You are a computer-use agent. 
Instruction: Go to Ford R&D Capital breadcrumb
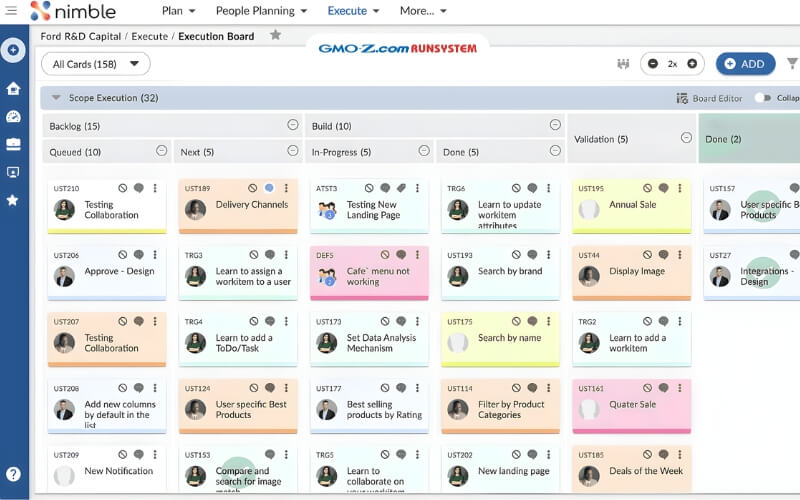[81, 36]
